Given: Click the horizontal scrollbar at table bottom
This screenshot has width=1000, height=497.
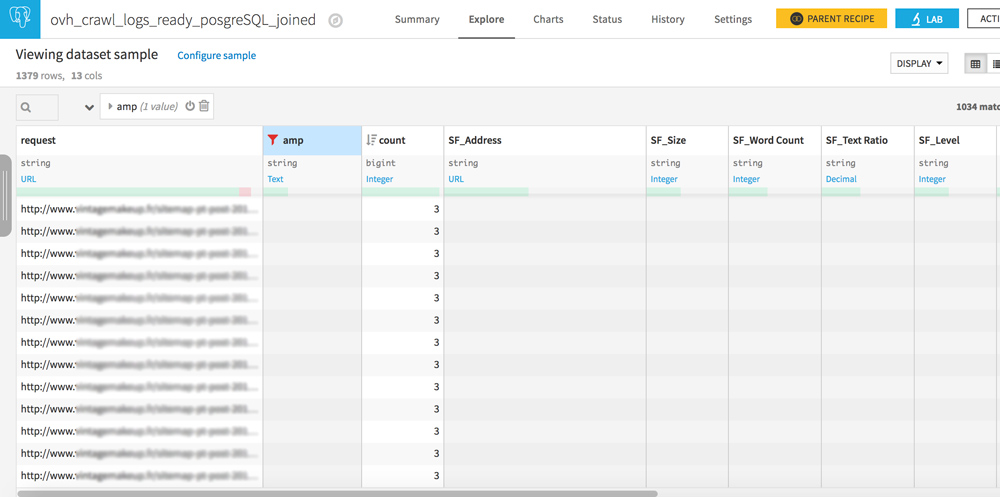Looking at the screenshot, I should pos(337,493).
